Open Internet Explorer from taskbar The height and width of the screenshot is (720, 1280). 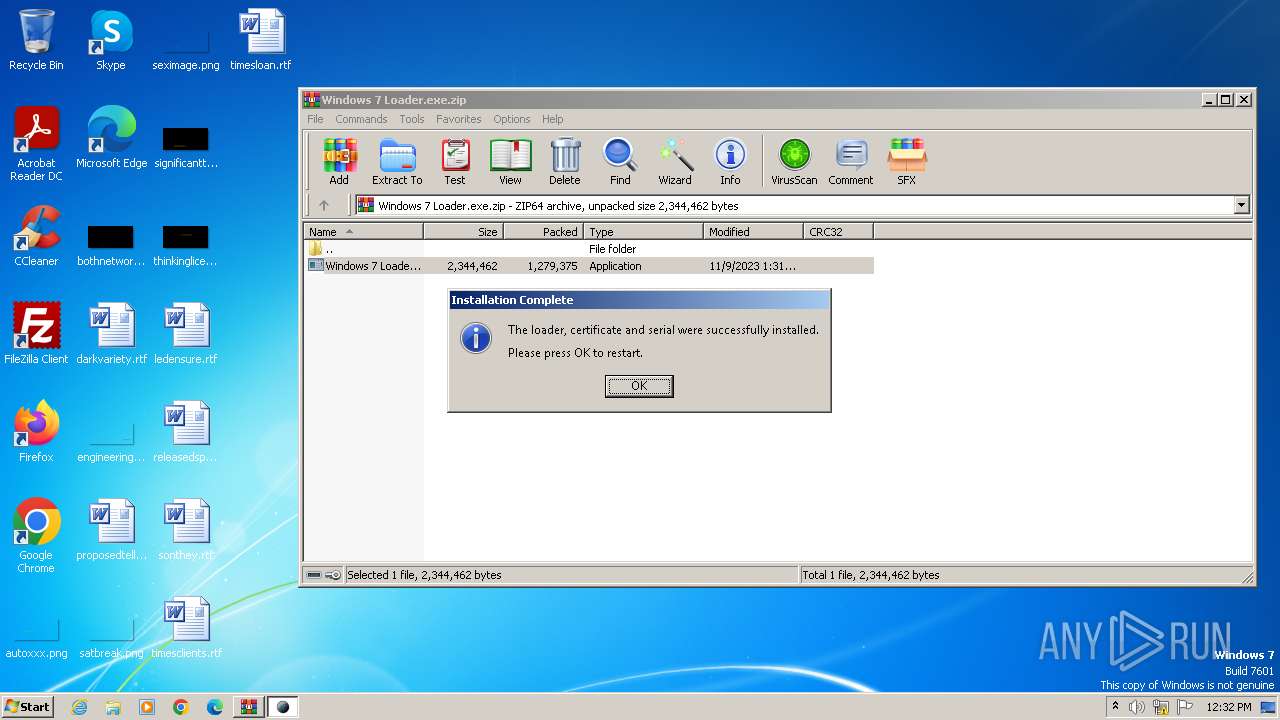80,707
